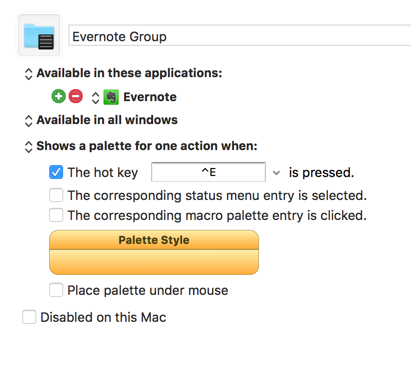Click the Disabled on this Mac label
411x381 pixels.
tap(103, 317)
